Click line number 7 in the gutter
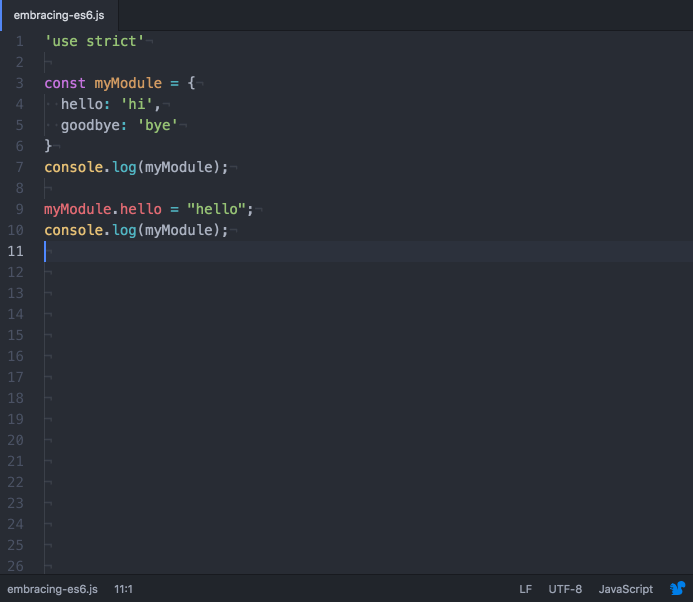The height and width of the screenshot is (602, 693). 19,168
